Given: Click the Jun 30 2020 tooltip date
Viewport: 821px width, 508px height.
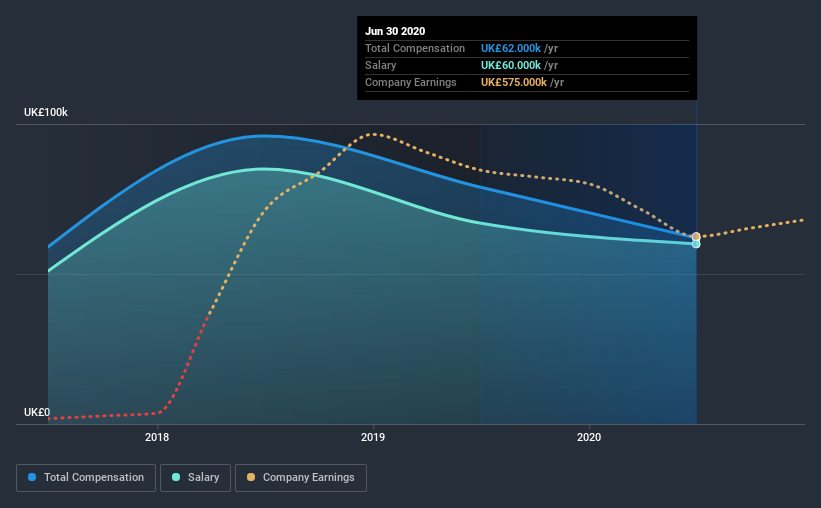Looking at the screenshot, I should pos(395,31).
